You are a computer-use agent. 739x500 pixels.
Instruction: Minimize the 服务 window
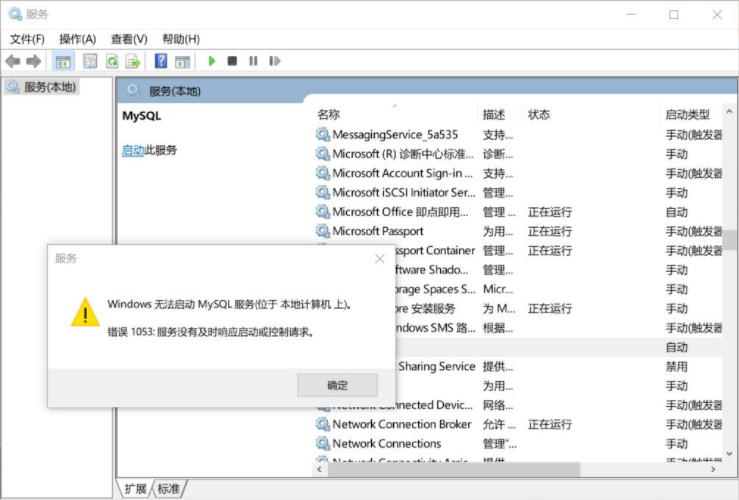pyautogui.click(x=631, y=15)
